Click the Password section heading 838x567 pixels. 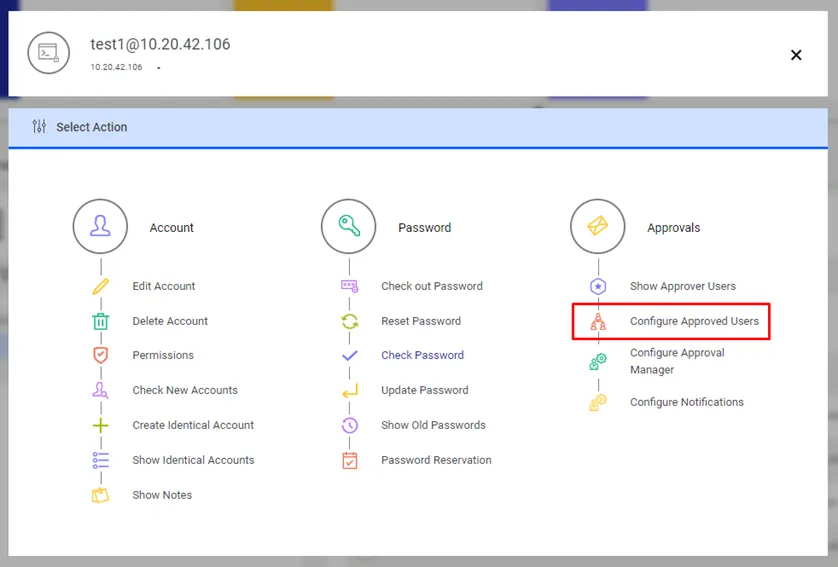(424, 228)
